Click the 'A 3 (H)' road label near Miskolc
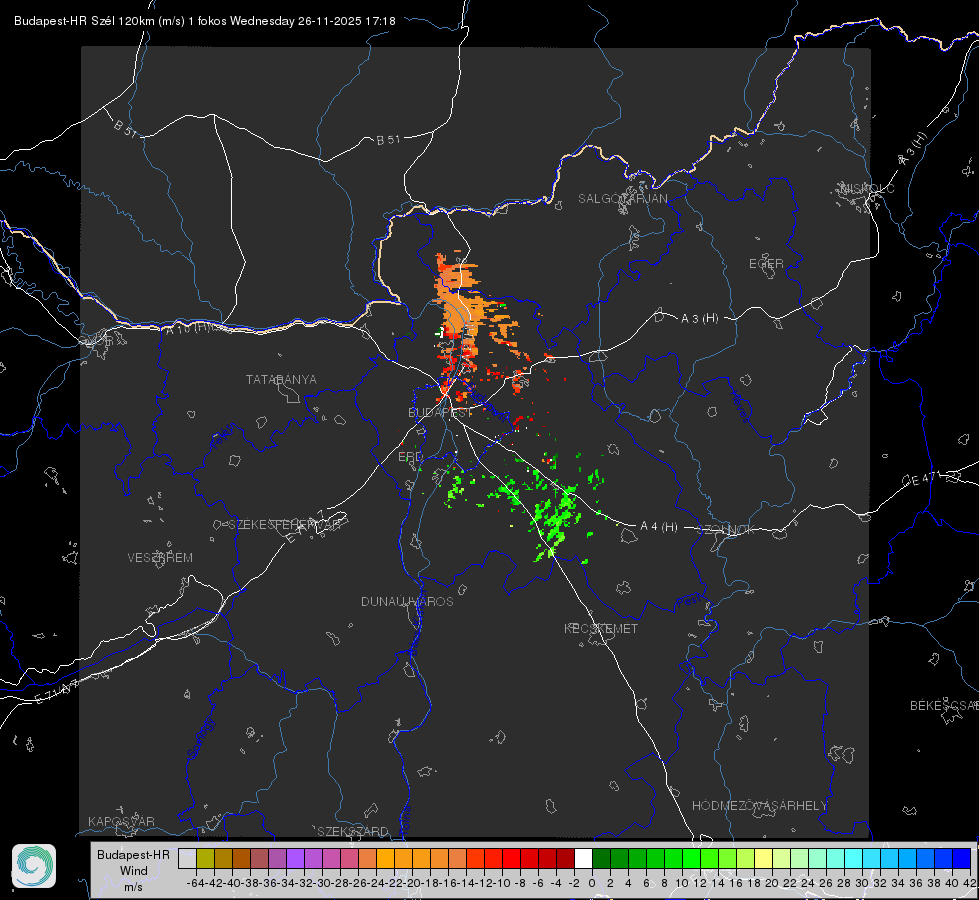 913,149
